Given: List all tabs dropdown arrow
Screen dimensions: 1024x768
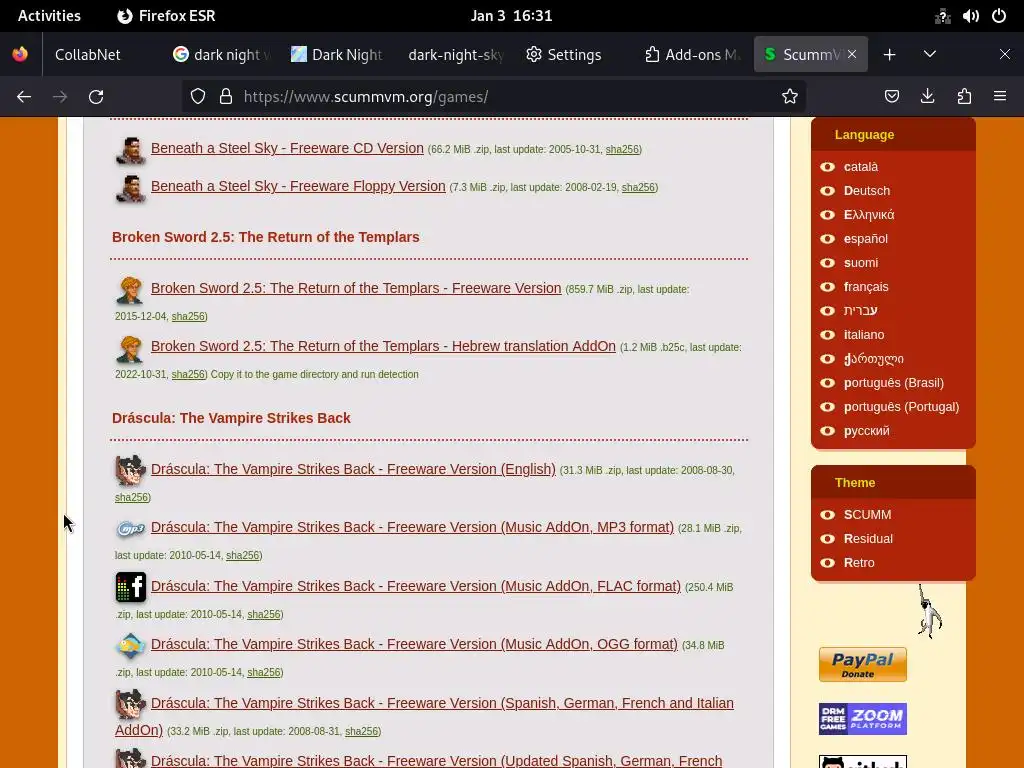Looking at the screenshot, I should pos(930,55).
